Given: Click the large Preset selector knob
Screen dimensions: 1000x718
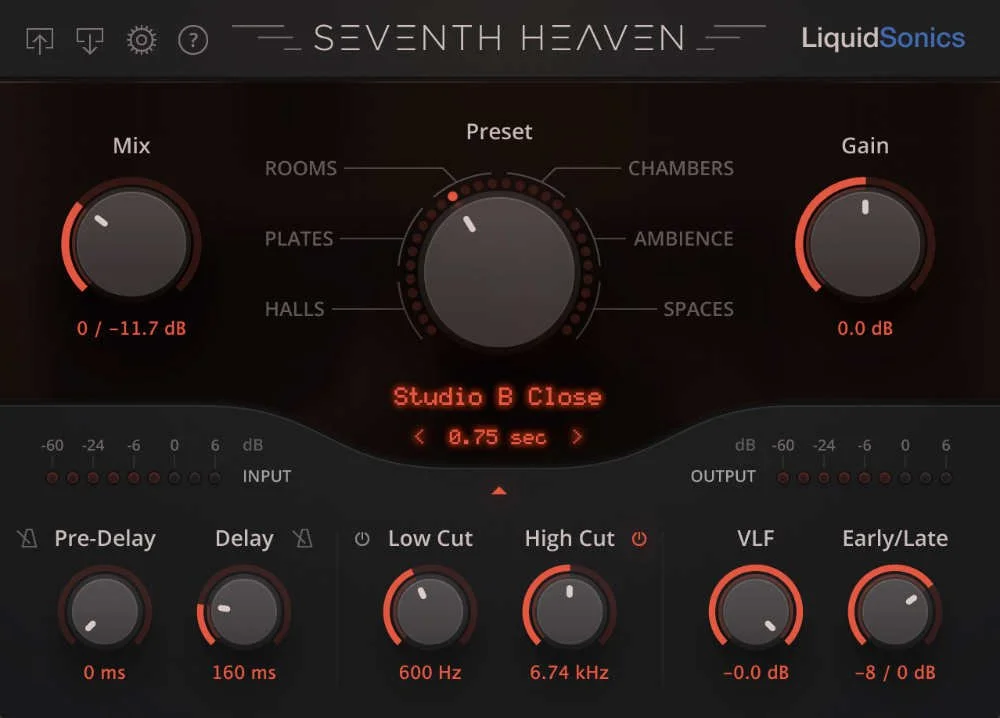Looking at the screenshot, I should 499,272.
